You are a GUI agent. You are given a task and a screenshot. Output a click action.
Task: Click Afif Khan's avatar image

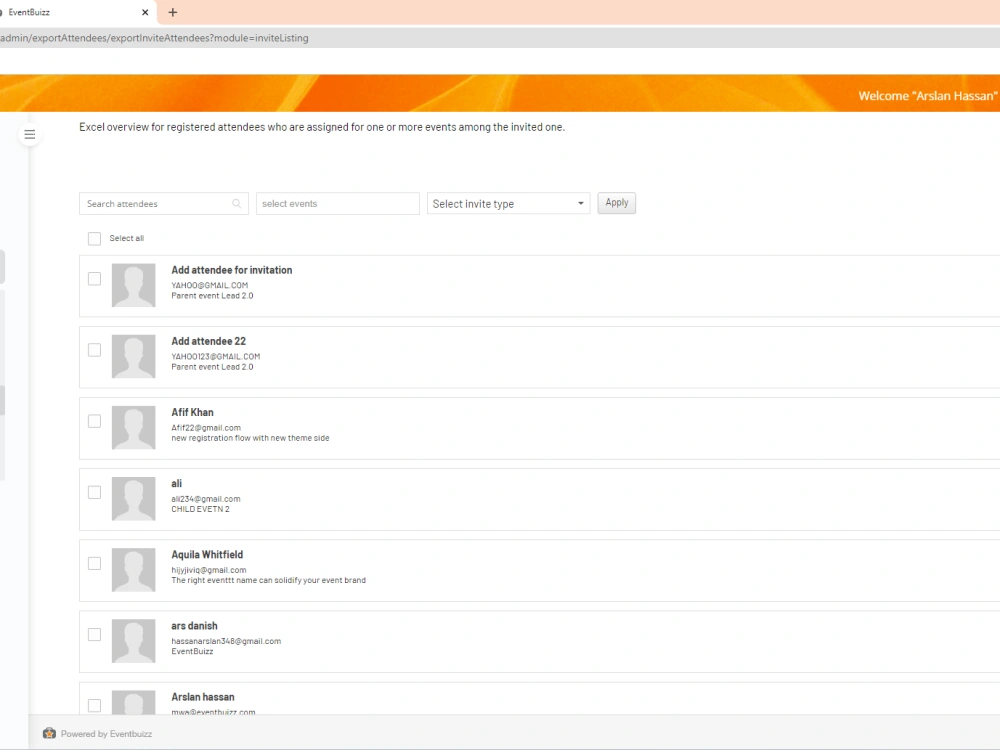coord(133,427)
